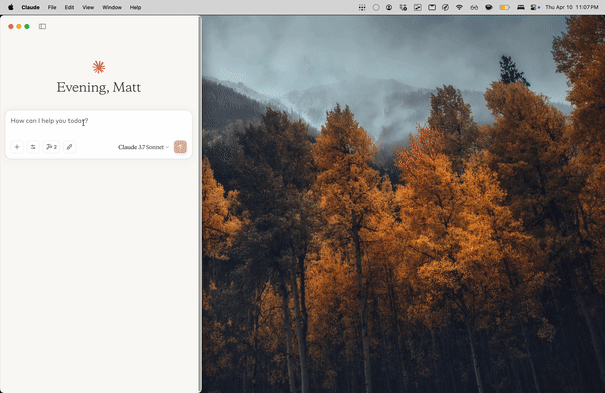The height and width of the screenshot is (393, 605).
Task: Close the Claude window with red button
Action: click(11, 26)
